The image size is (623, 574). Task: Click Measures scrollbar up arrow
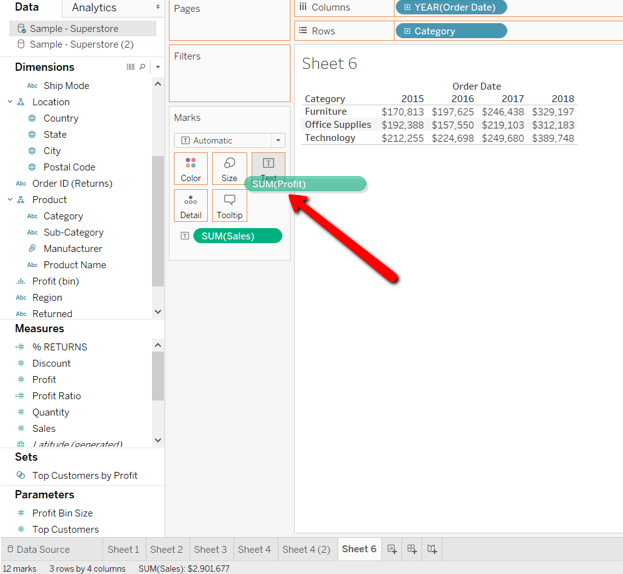(158, 345)
